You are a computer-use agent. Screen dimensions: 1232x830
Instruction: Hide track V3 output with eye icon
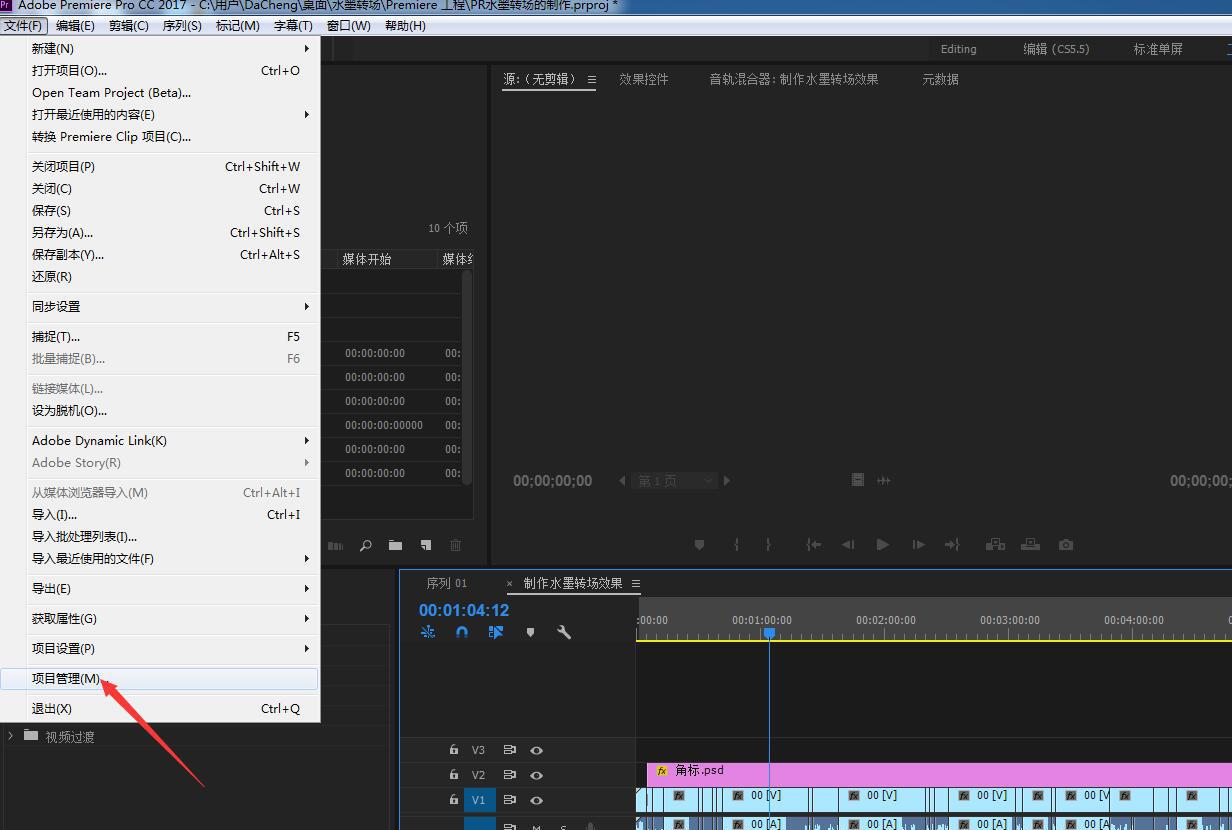[x=537, y=750]
